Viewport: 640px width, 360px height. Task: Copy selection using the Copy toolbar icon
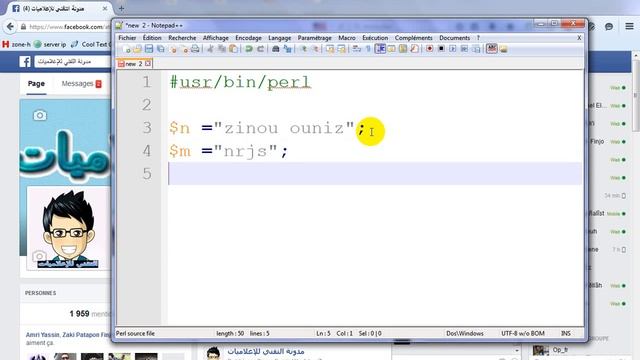click(222, 49)
